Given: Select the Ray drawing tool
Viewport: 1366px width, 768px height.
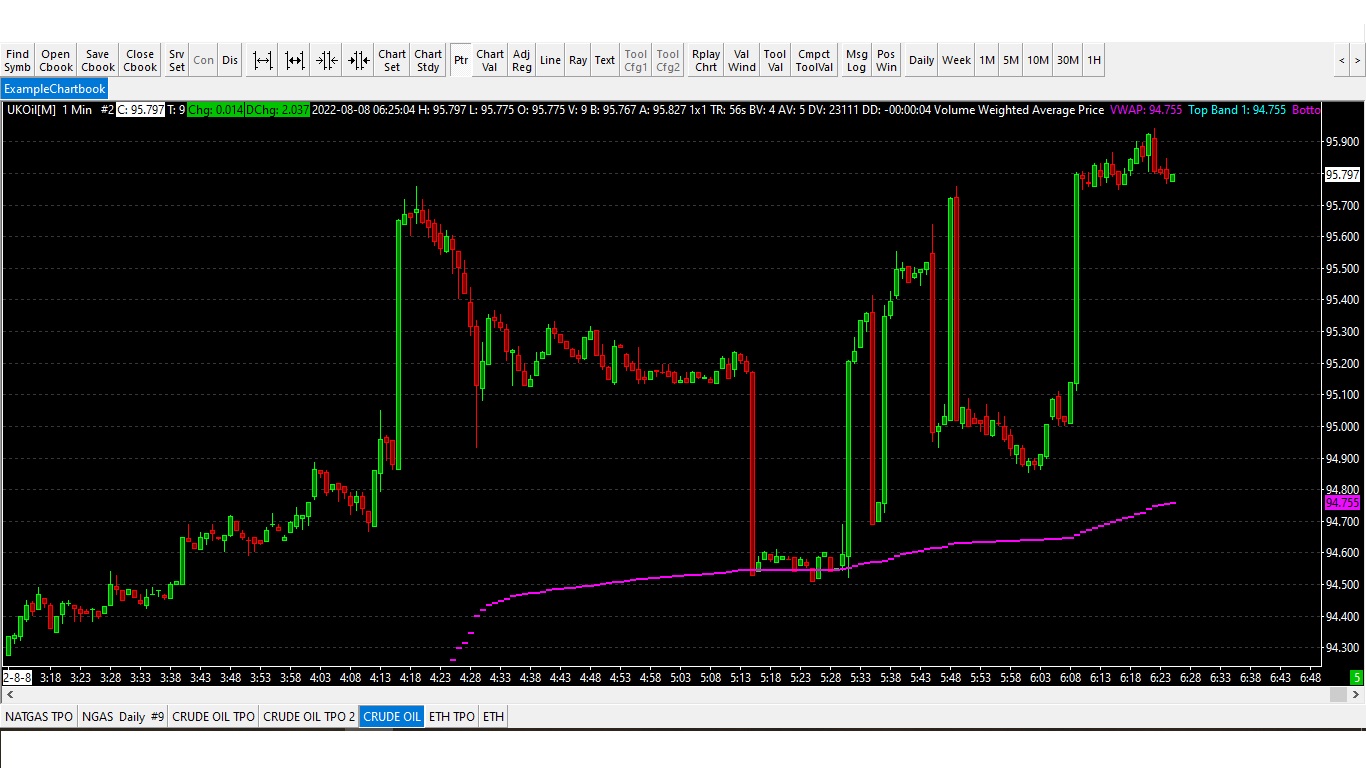Looking at the screenshot, I should point(578,61).
